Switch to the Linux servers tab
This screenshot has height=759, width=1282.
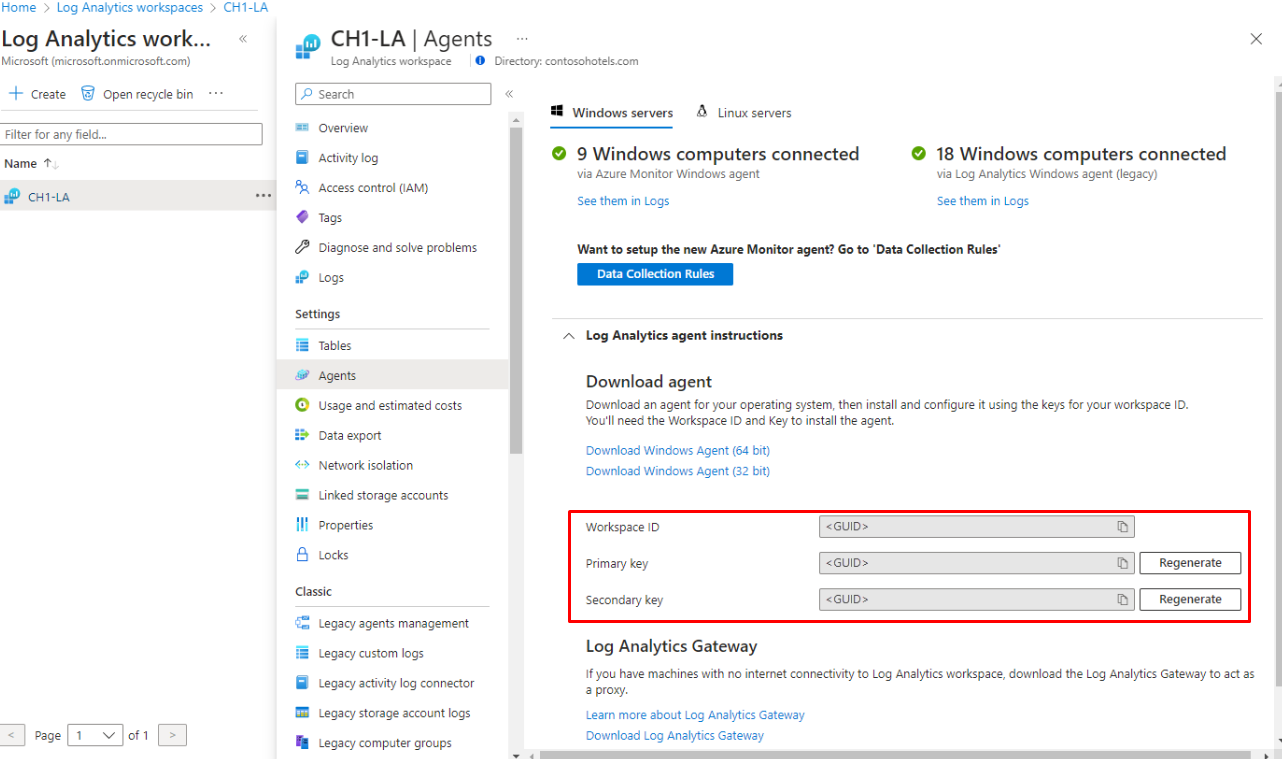tap(753, 112)
